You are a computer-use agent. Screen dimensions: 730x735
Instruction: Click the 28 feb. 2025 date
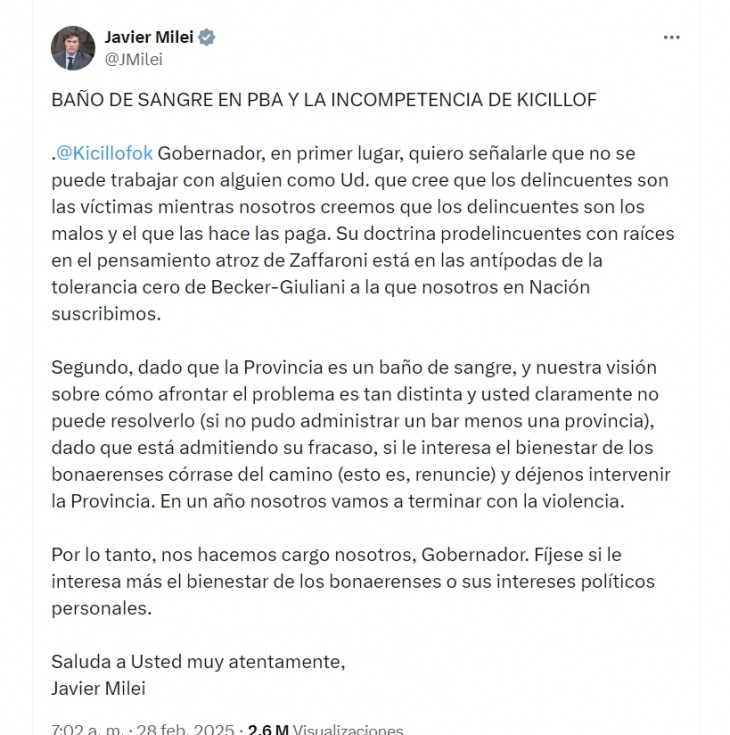click(x=185, y=729)
